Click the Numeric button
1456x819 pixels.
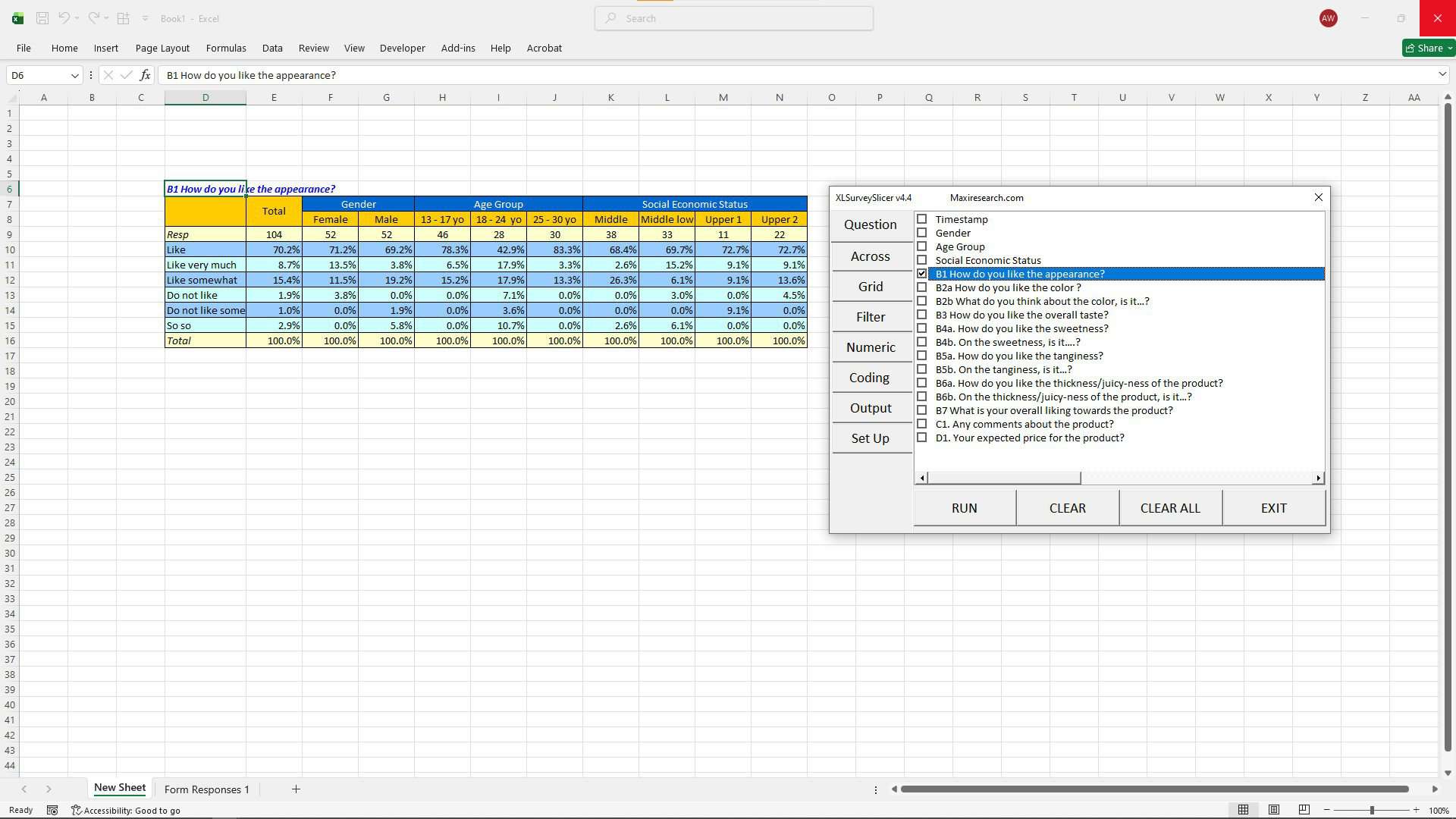[x=871, y=347]
